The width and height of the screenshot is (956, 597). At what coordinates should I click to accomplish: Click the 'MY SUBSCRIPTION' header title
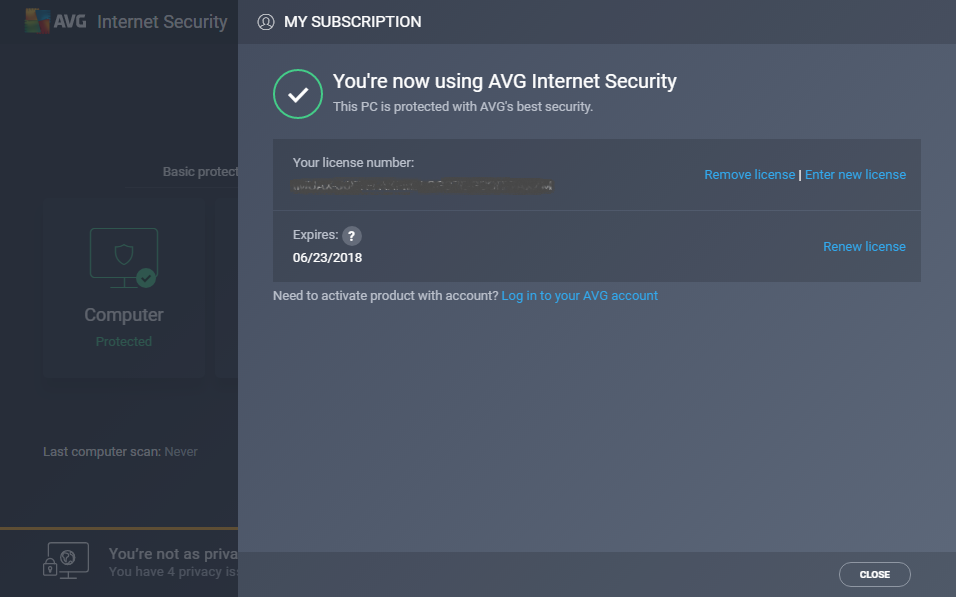click(352, 22)
